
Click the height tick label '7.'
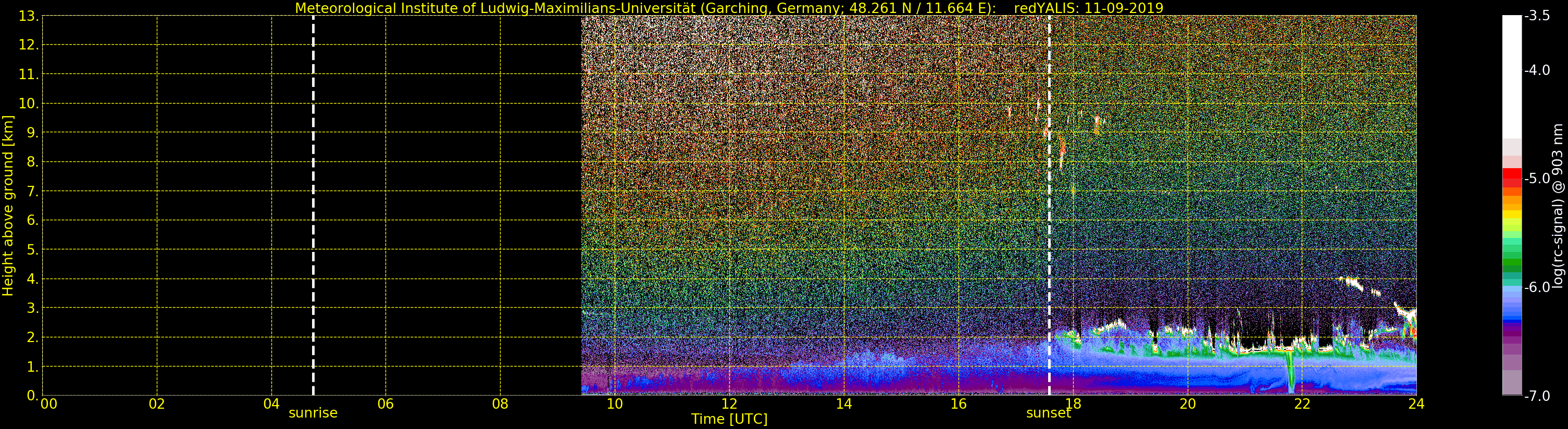(x=33, y=191)
